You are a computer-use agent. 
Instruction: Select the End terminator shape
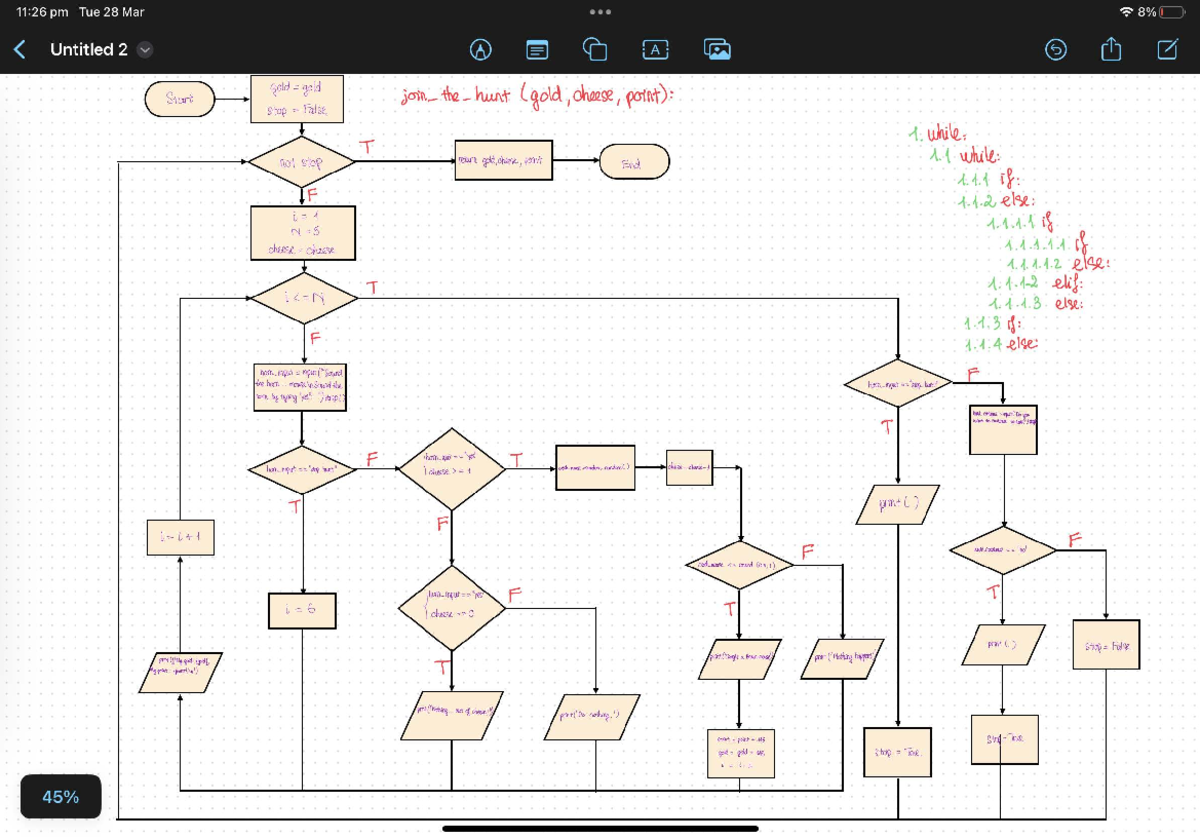pyautogui.click(x=634, y=160)
